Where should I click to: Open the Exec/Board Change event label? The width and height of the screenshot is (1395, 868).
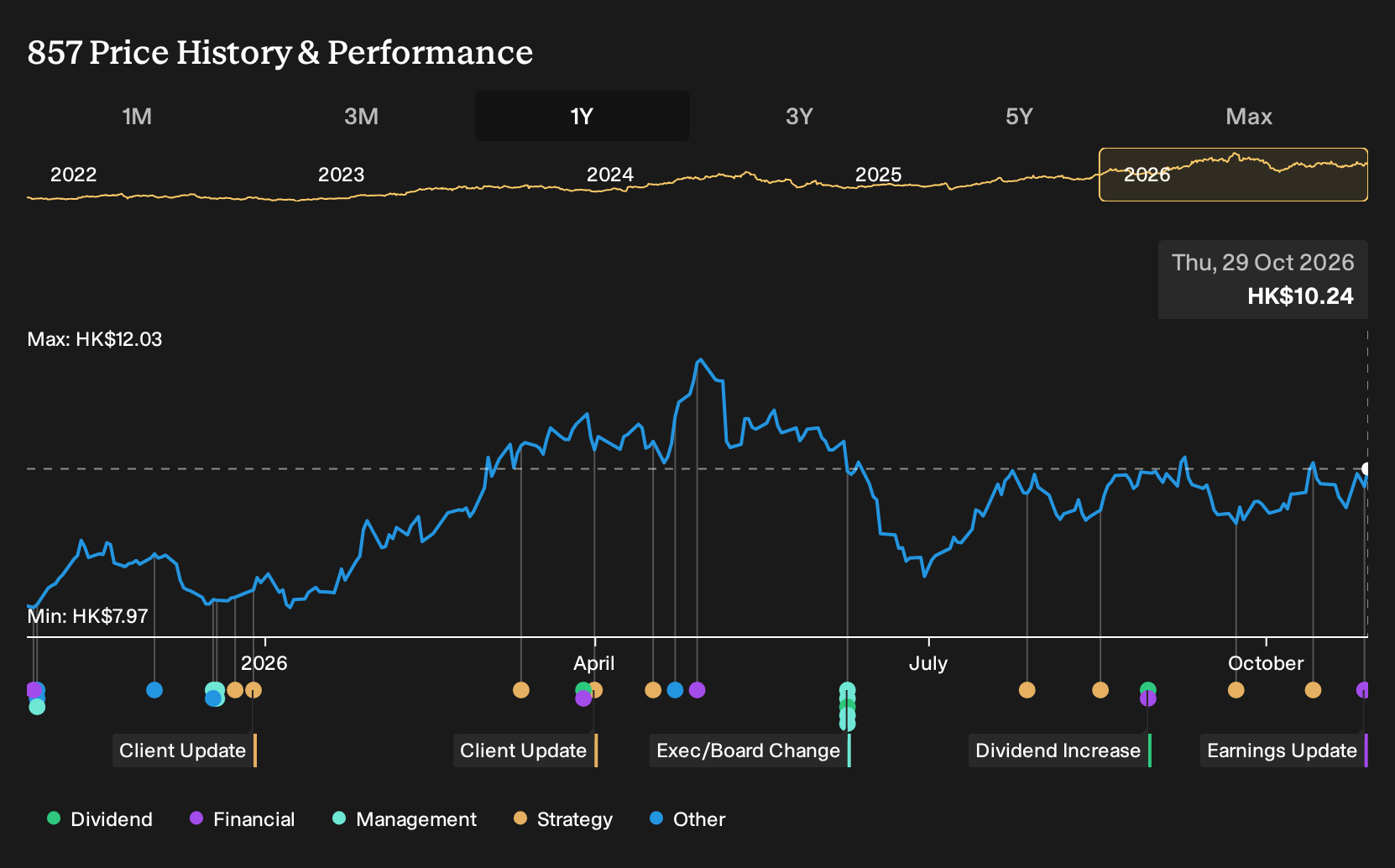tap(750, 750)
